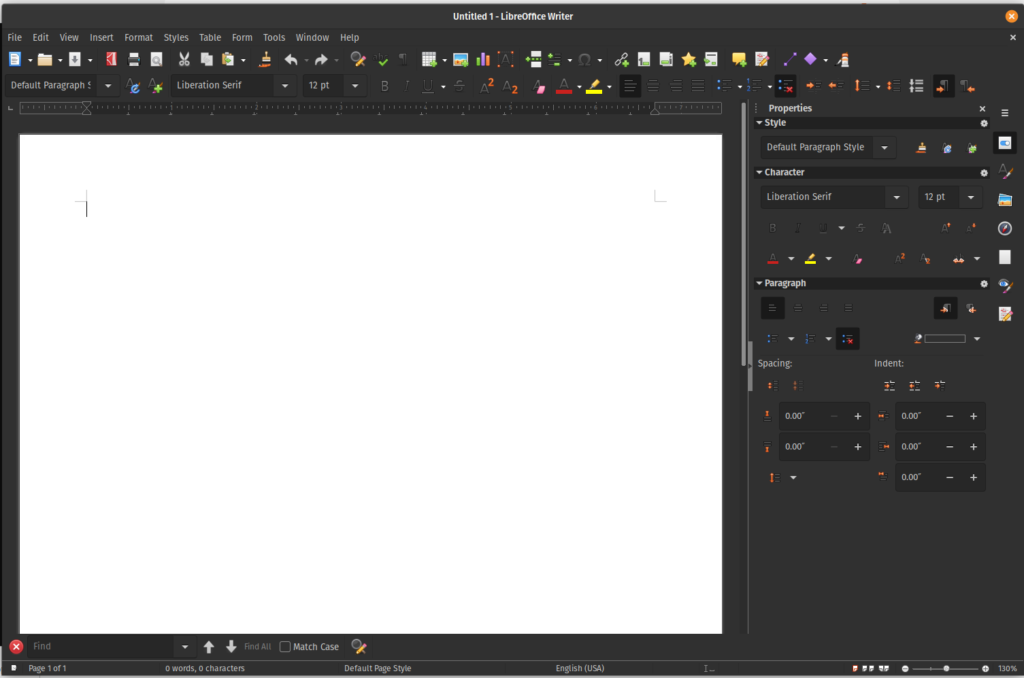The height and width of the screenshot is (678, 1024).
Task: Click the Print icon in the toolbar
Action: point(134,59)
